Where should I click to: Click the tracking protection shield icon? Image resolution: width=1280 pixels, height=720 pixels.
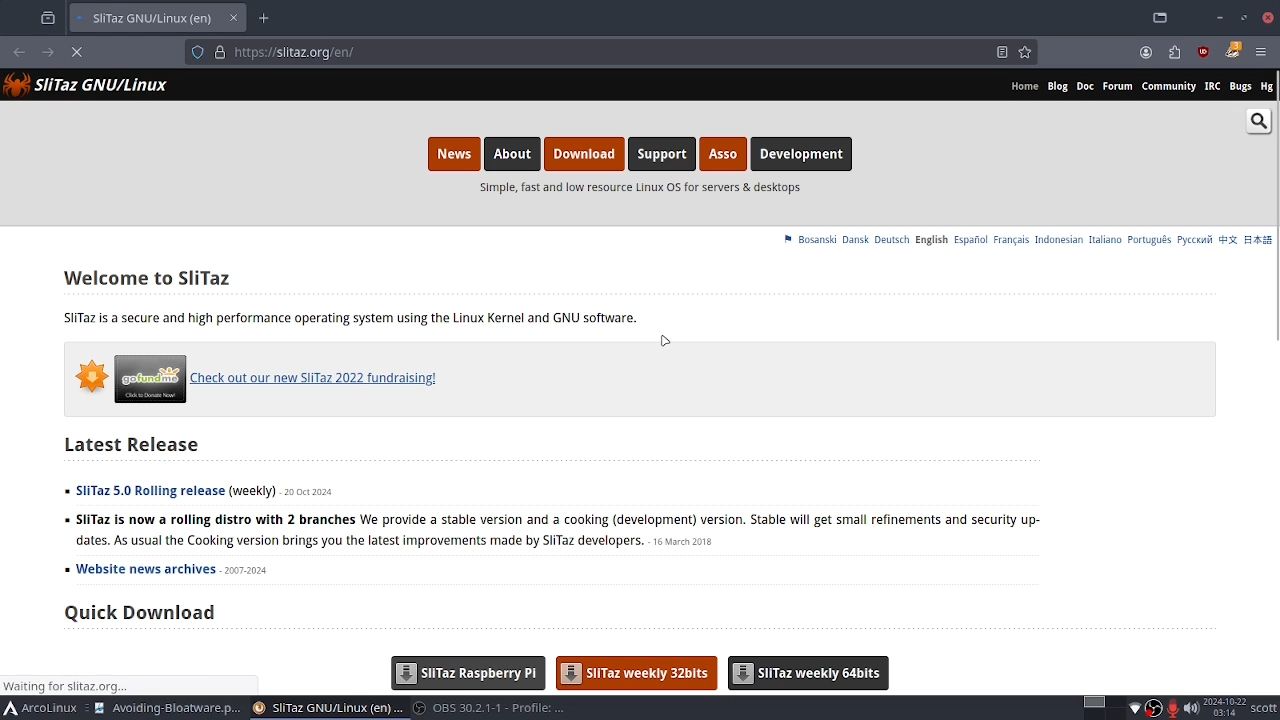198,52
